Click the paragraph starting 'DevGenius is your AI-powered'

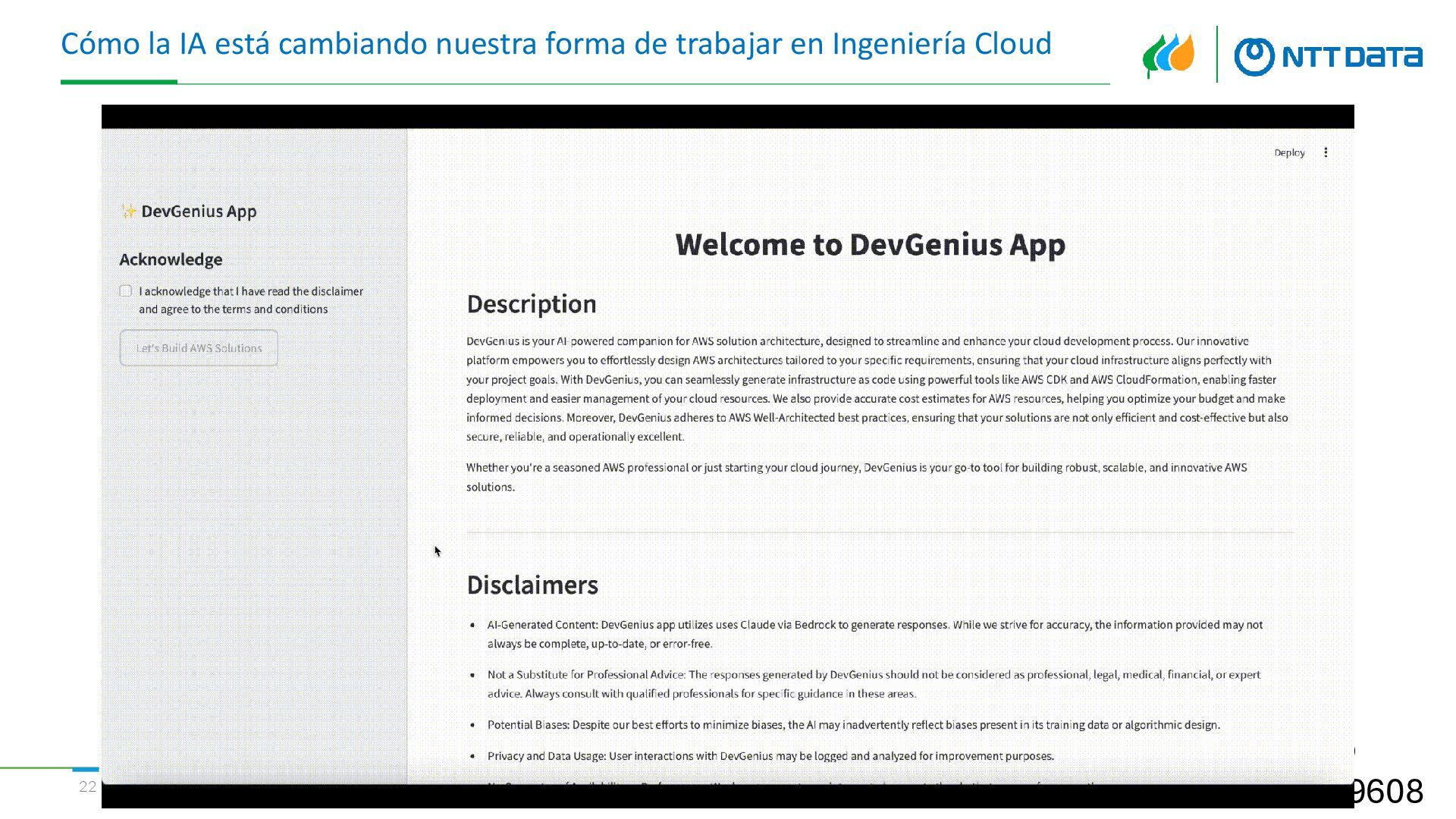(877, 389)
